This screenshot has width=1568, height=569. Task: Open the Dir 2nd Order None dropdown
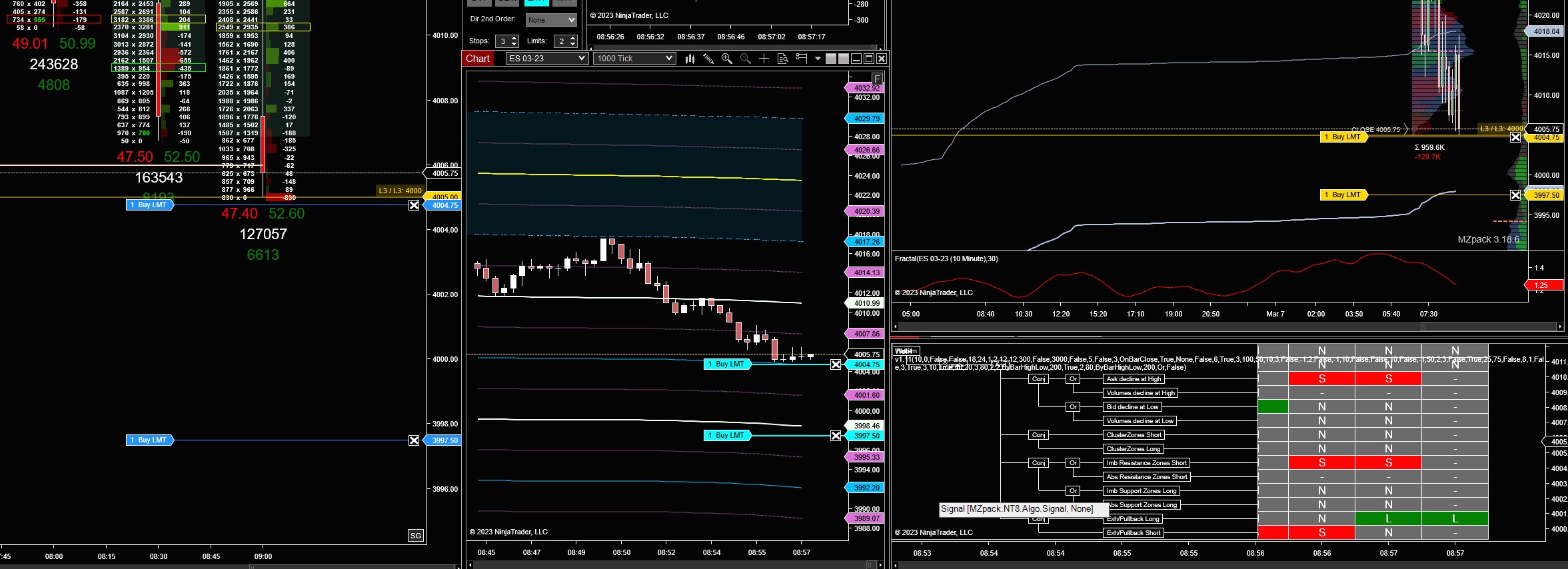coord(551,20)
